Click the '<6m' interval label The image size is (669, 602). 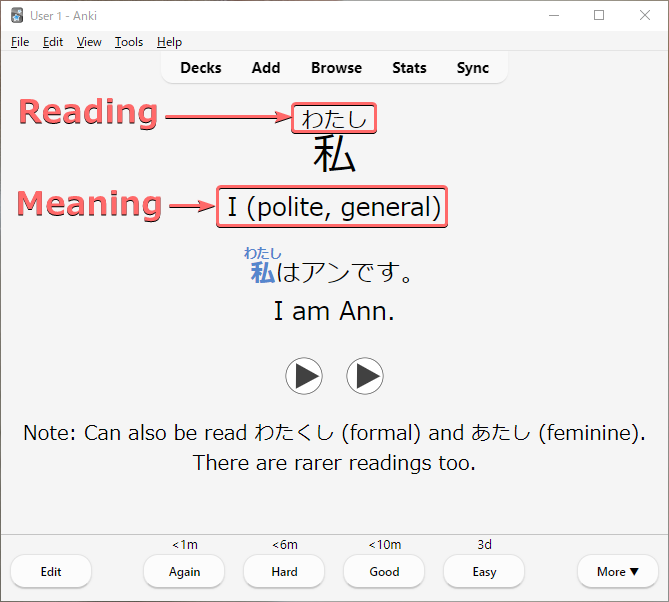(x=285, y=544)
